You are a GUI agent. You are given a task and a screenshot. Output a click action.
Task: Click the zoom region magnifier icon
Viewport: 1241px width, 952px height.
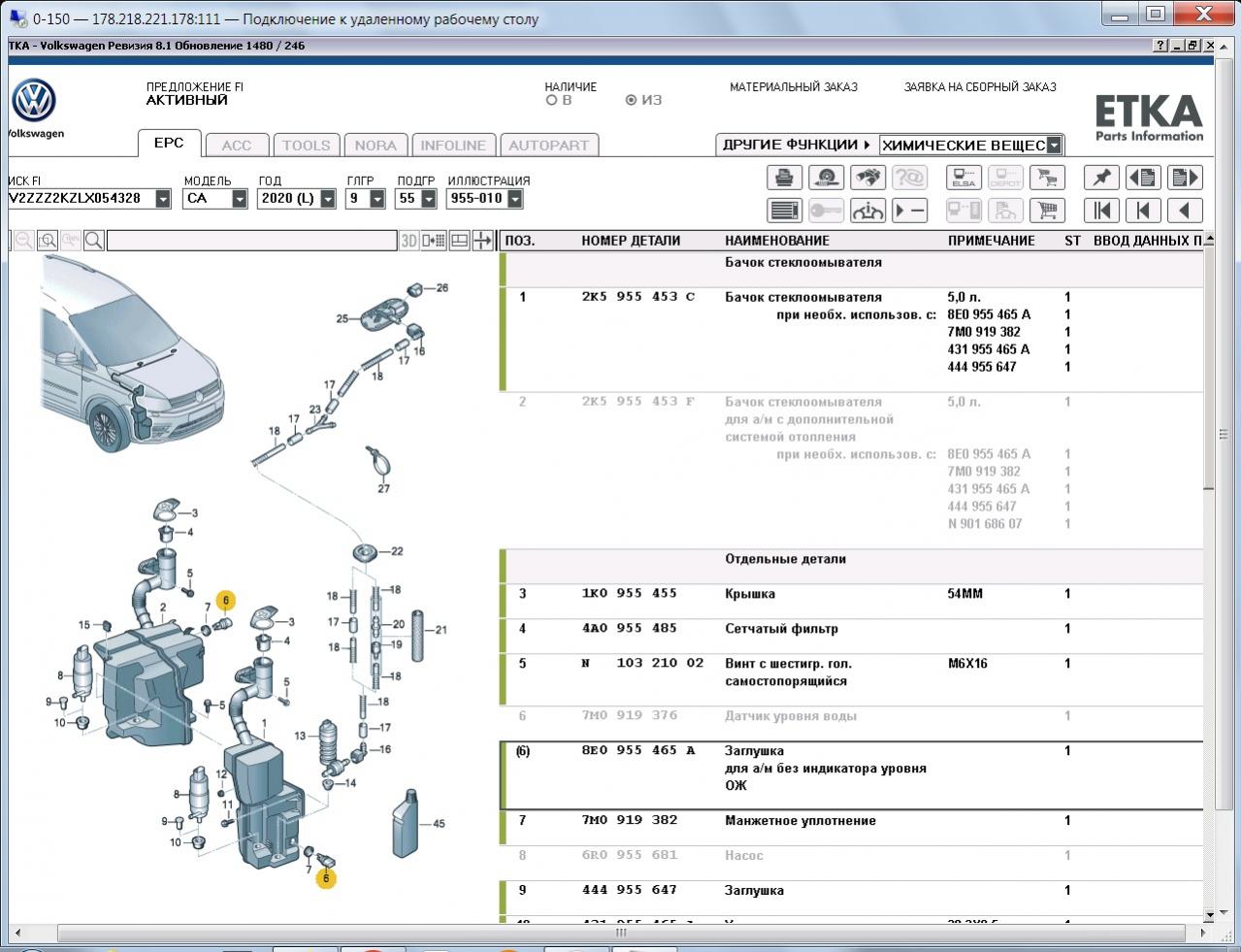(47, 241)
